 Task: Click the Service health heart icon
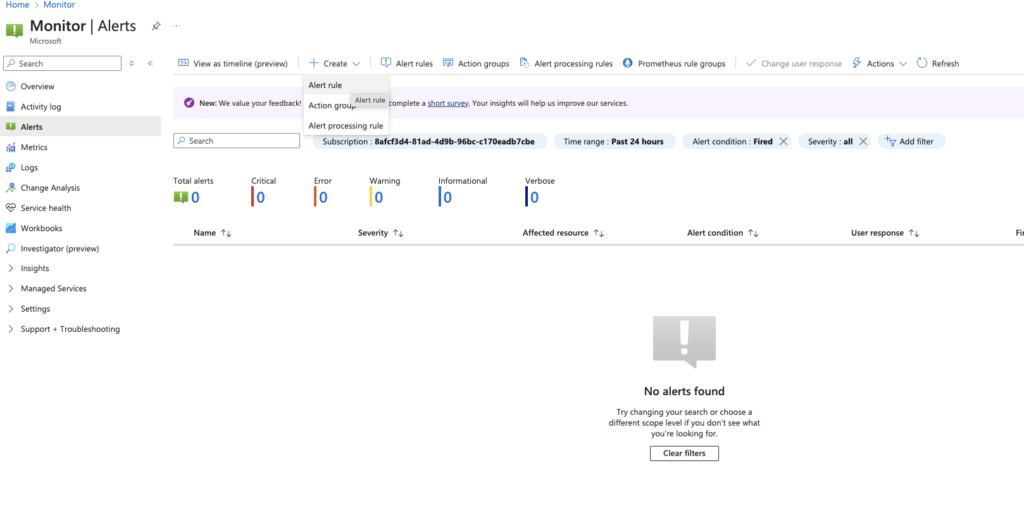[10, 208]
